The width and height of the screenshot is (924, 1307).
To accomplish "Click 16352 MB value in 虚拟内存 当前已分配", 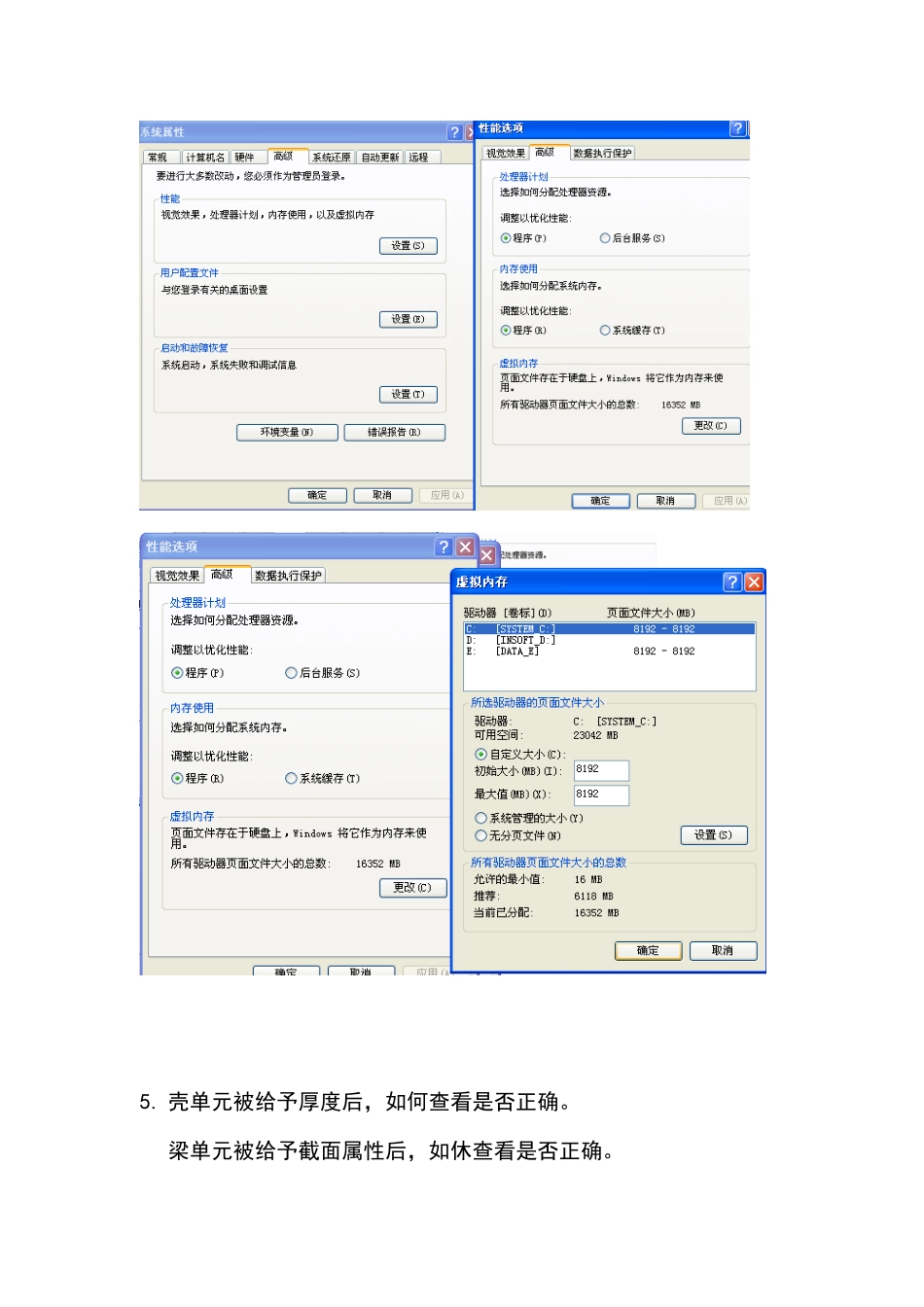I will 596,913.
